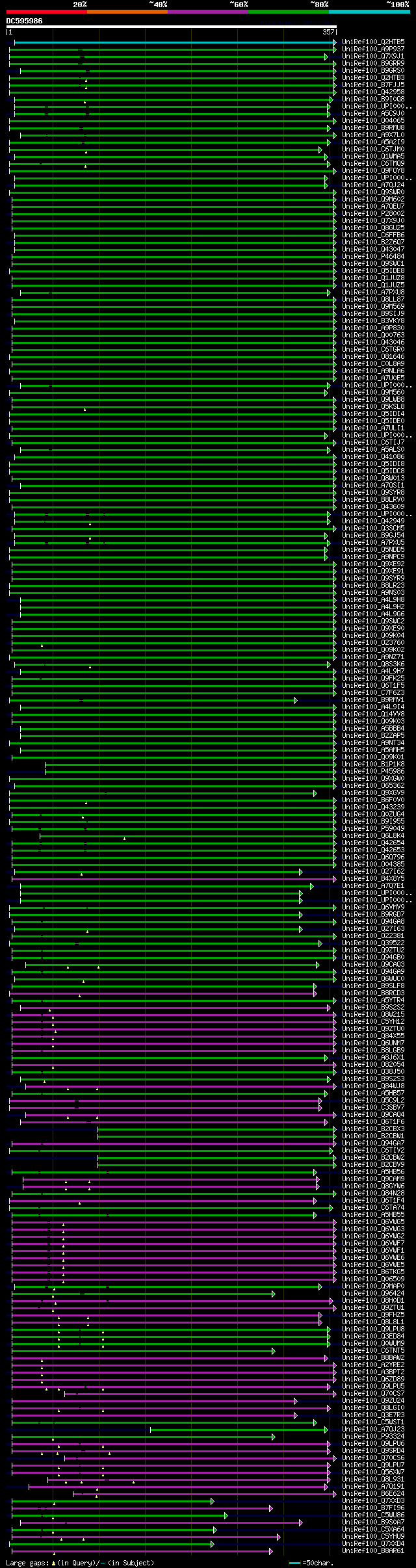Open hit UniRef100_Q9XE92
416x1568 pixels.
pos(373,564)
